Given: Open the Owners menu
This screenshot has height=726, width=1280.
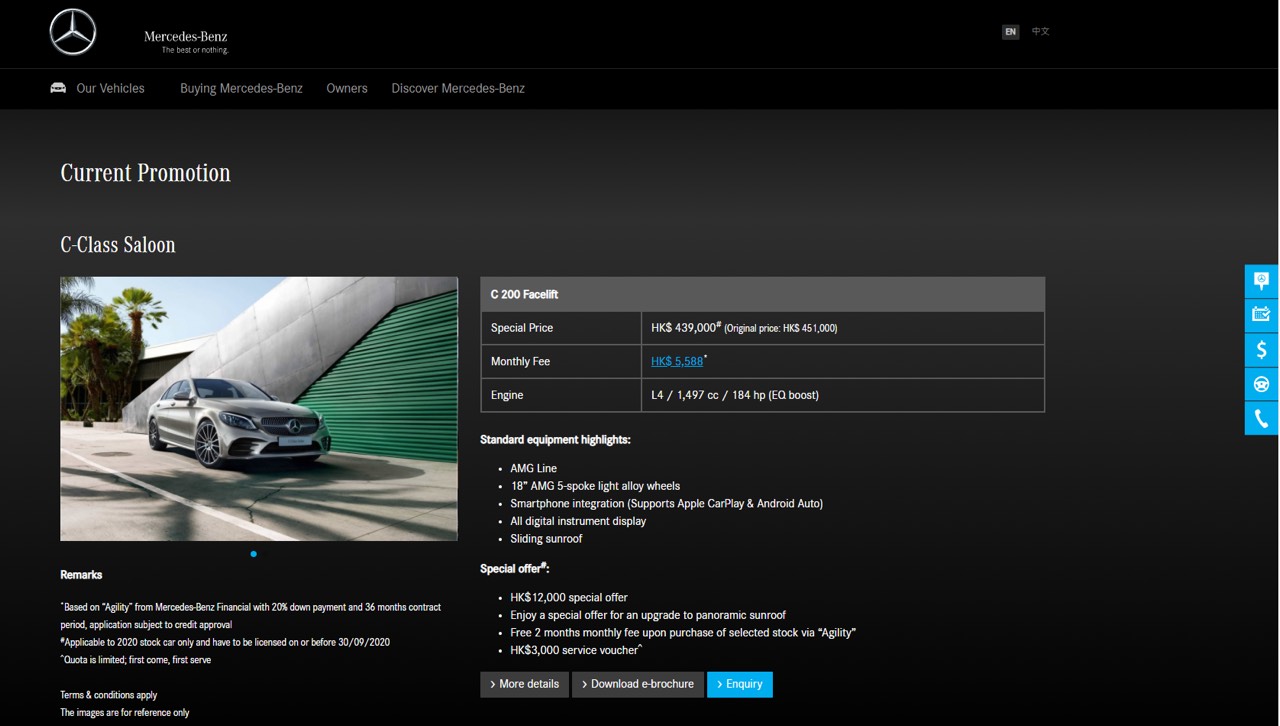Looking at the screenshot, I should click(x=347, y=88).
